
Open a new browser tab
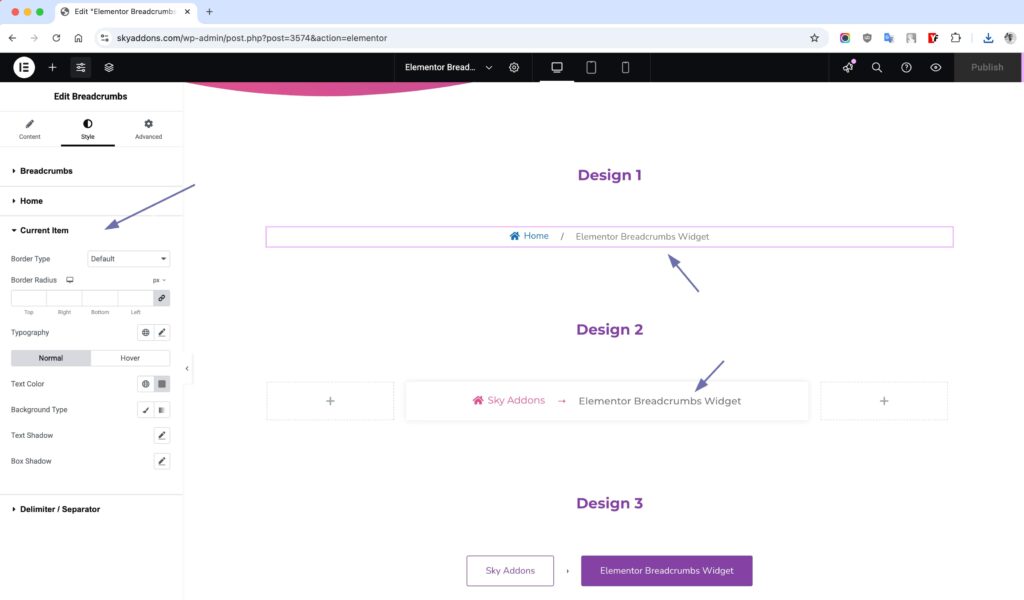[210, 12]
